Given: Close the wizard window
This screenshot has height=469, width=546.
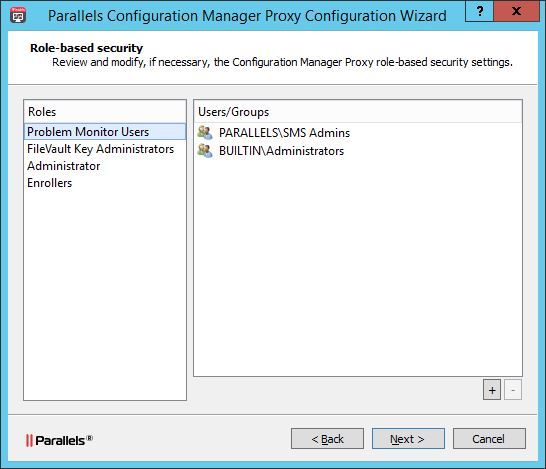Looking at the screenshot, I should pyautogui.click(x=516, y=11).
